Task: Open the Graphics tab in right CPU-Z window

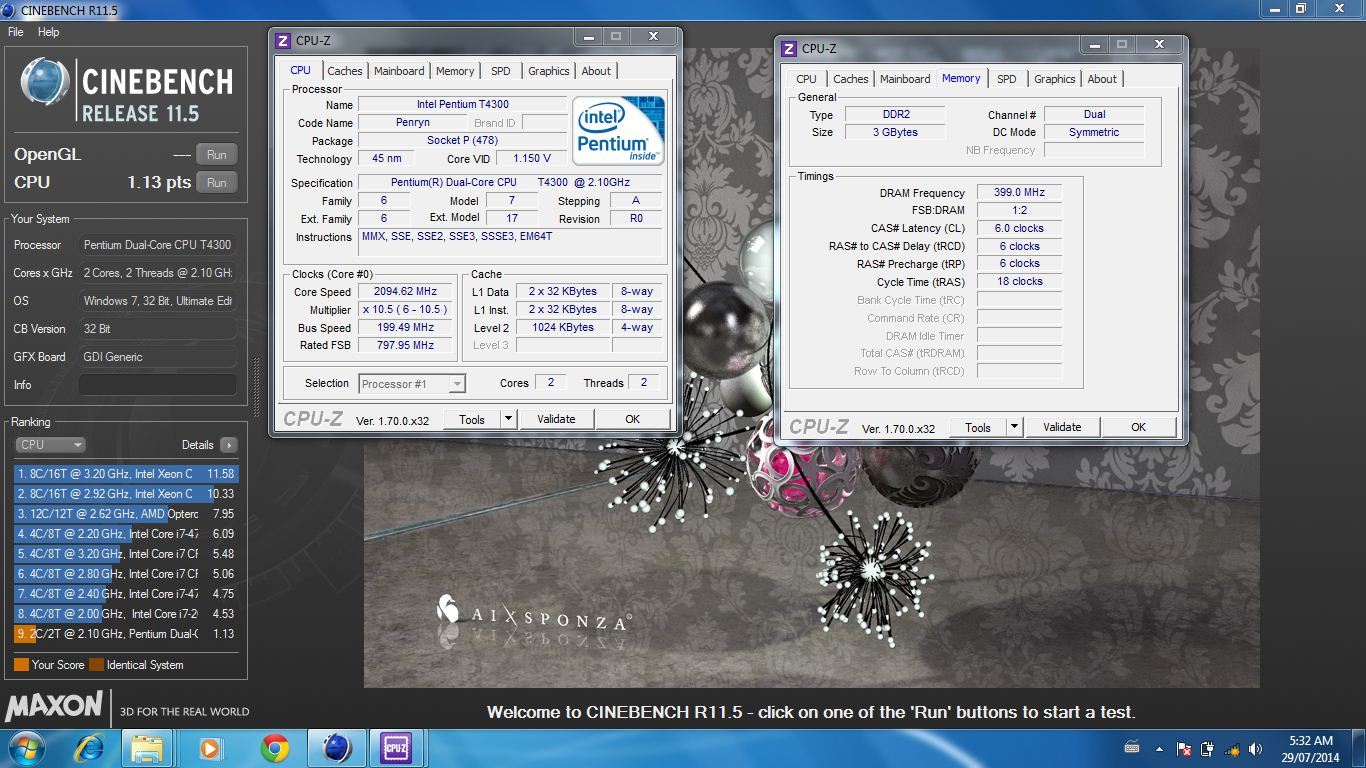Action: 1055,79
